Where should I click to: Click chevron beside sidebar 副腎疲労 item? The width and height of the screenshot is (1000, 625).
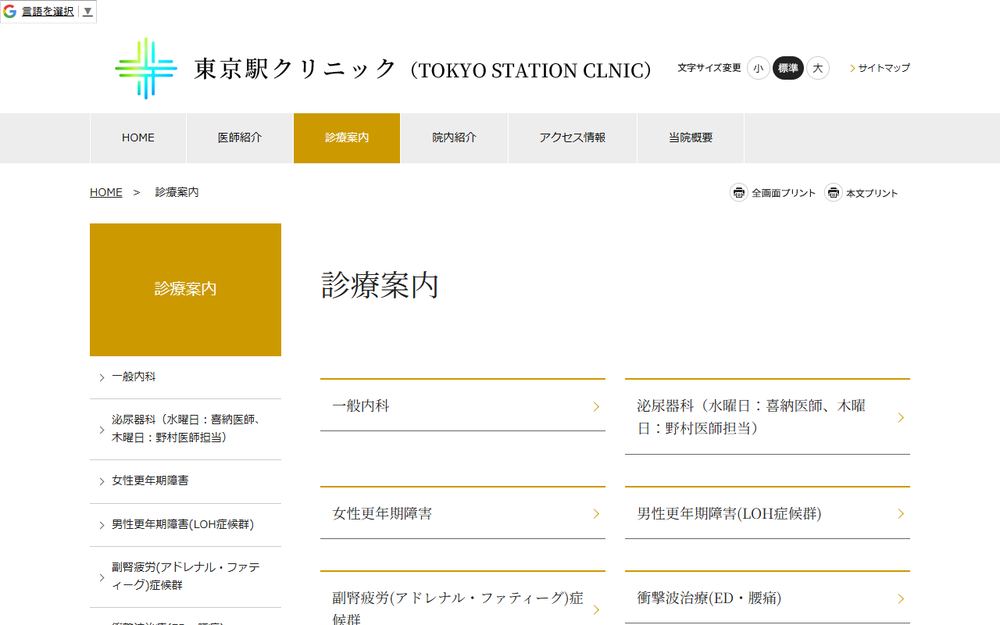coord(101,578)
